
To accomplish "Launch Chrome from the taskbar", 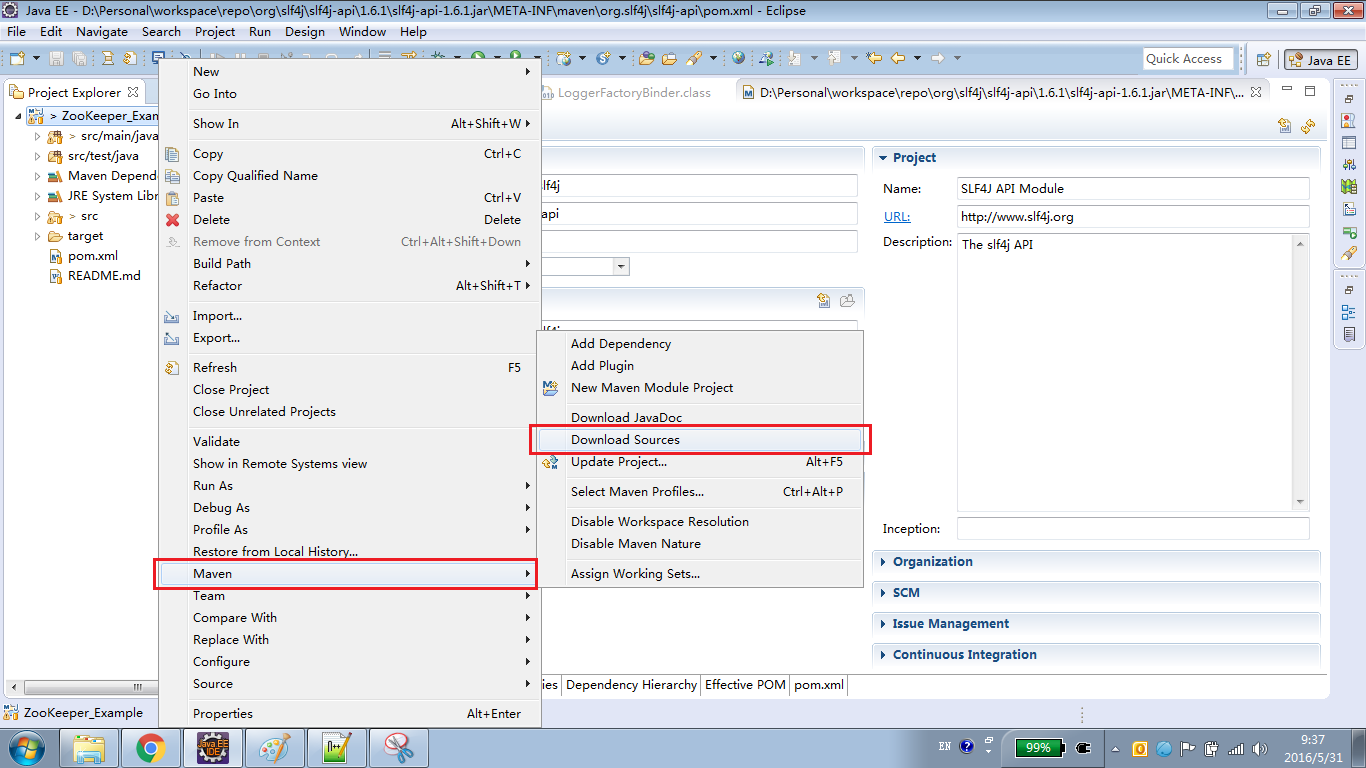I will point(150,747).
